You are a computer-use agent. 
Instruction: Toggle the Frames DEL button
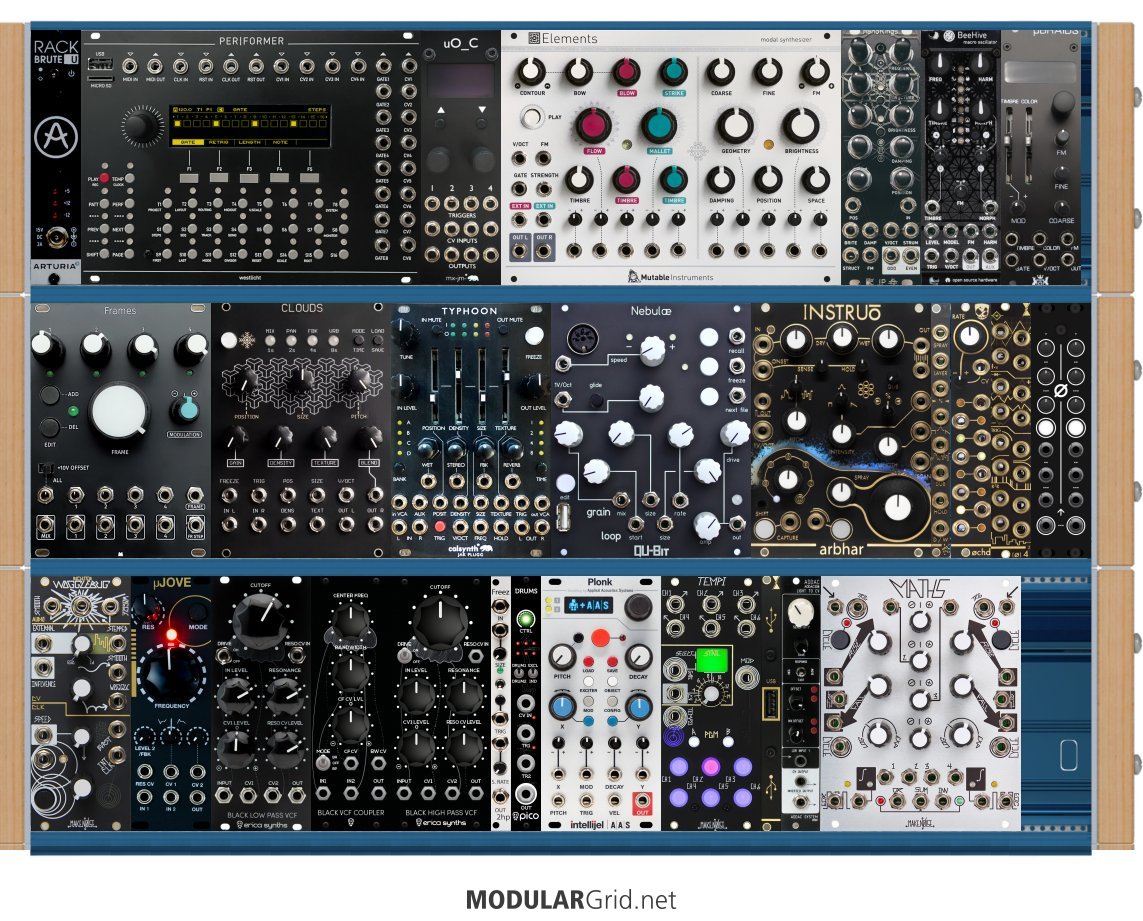click(x=50, y=427)
